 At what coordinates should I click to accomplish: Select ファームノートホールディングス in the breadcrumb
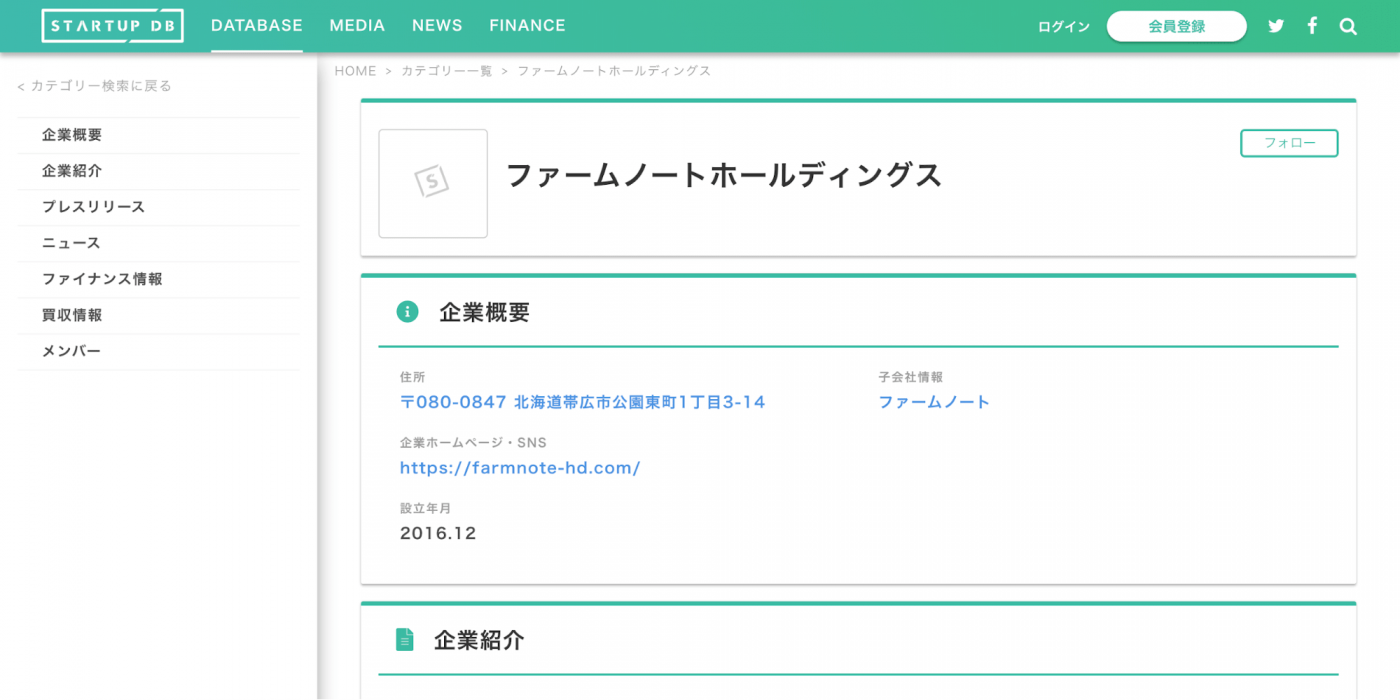click(x=614, y=70)
